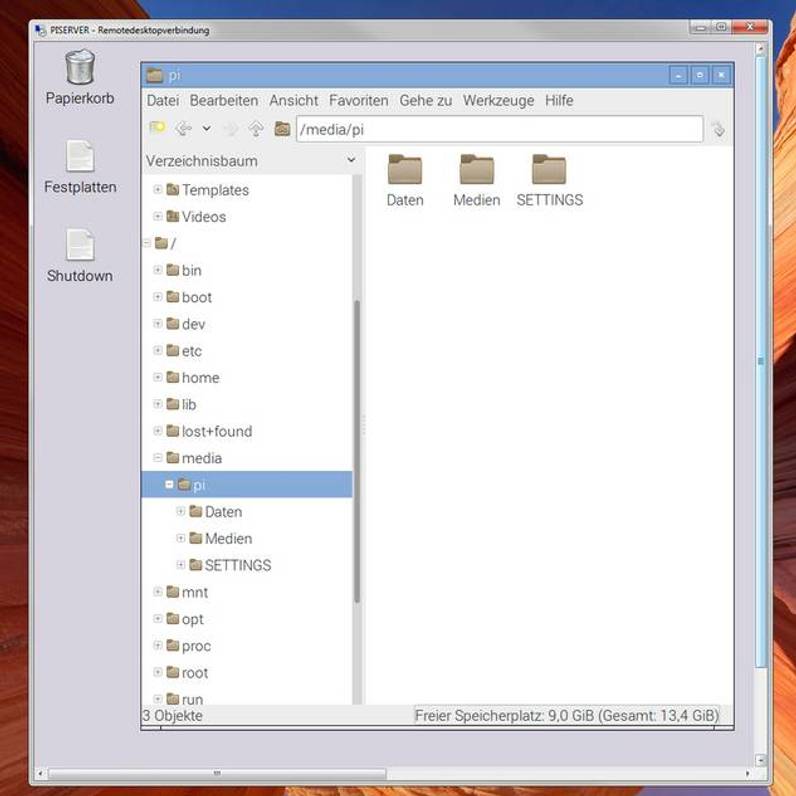Expand the Medien node in tree
The width and height of the screenshot is (796, 796).
181,538
